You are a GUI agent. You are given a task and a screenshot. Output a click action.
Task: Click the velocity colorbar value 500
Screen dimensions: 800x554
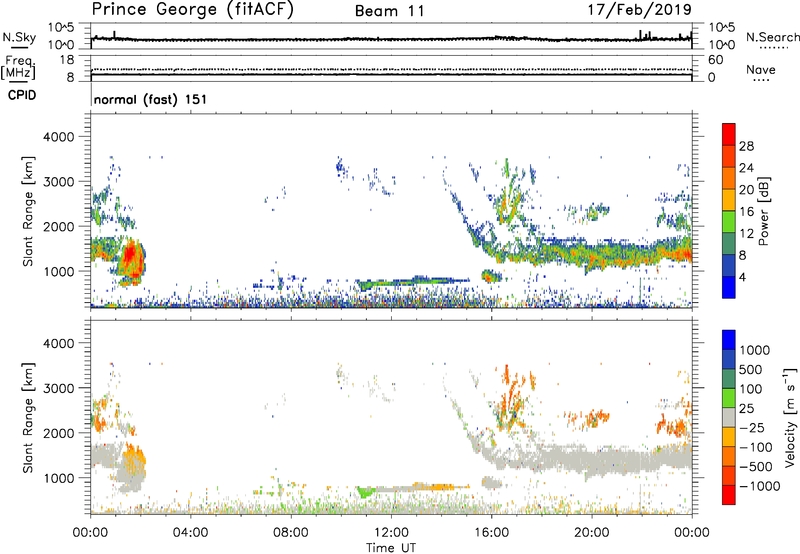click(751, 369)
